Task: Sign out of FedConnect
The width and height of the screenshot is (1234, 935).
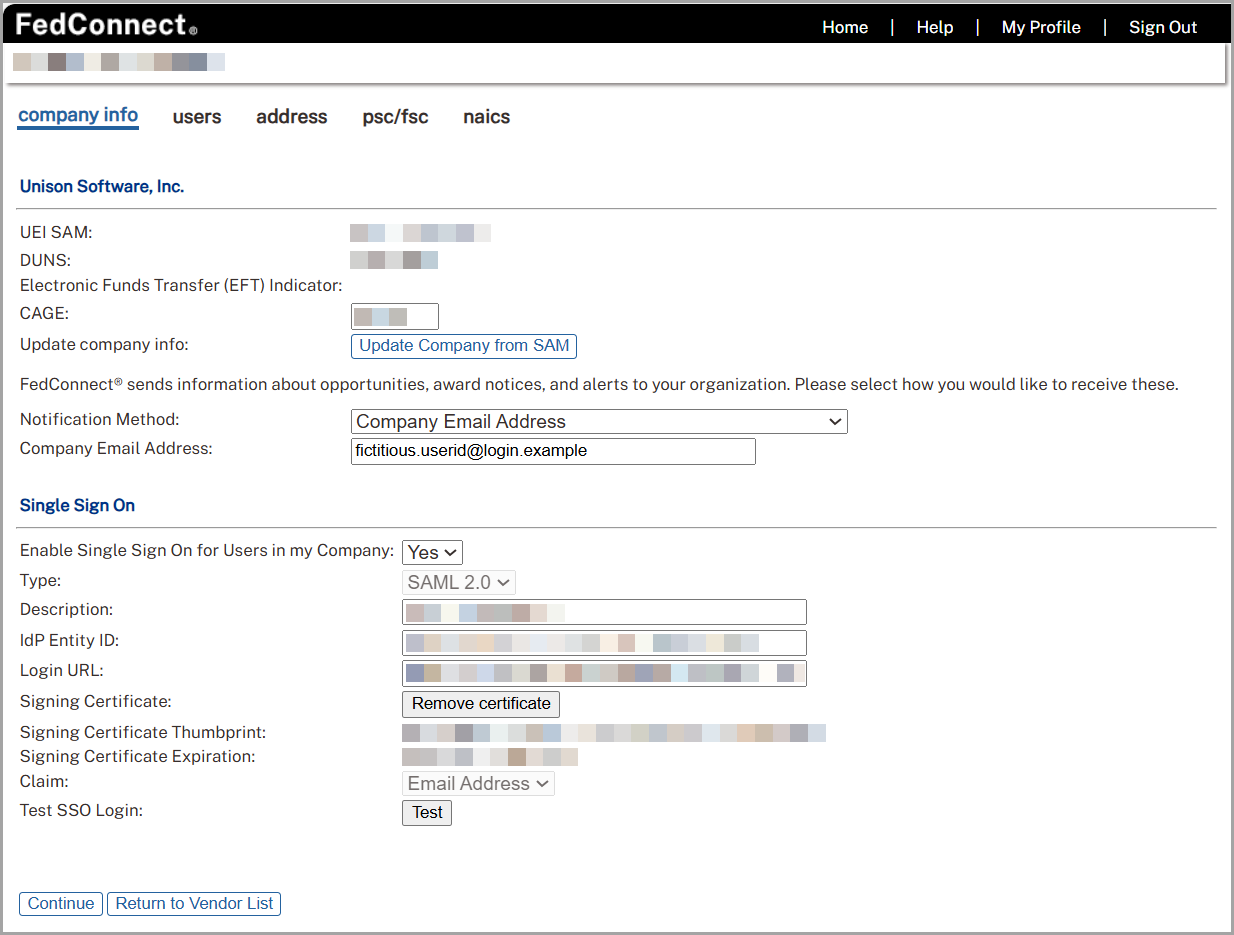Action: pyautogui.click(x=1162, y=27)
